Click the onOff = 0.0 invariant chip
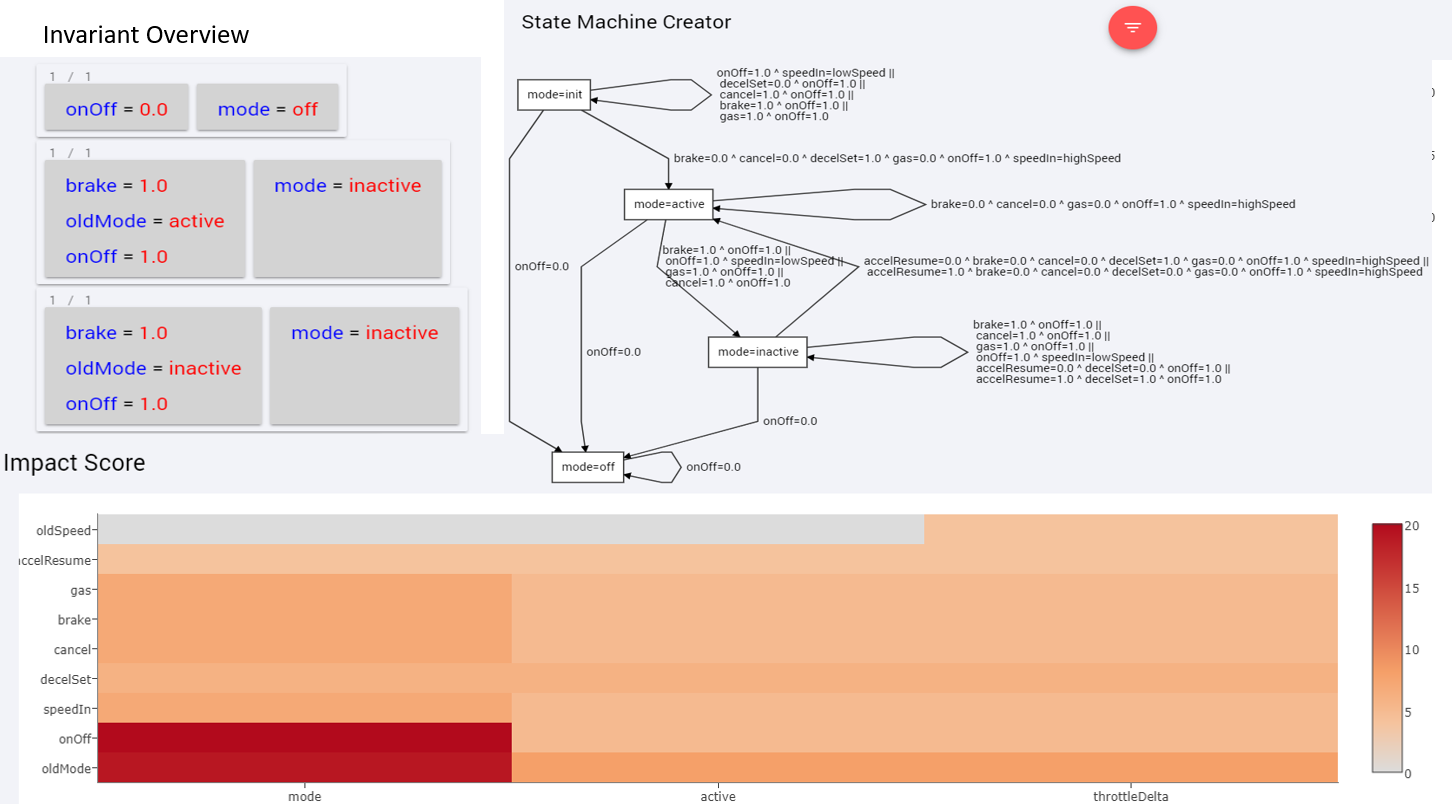Image resolution: width=1452 pixels, height=804 pixels. pyautogui.click(x=116, y=109)
